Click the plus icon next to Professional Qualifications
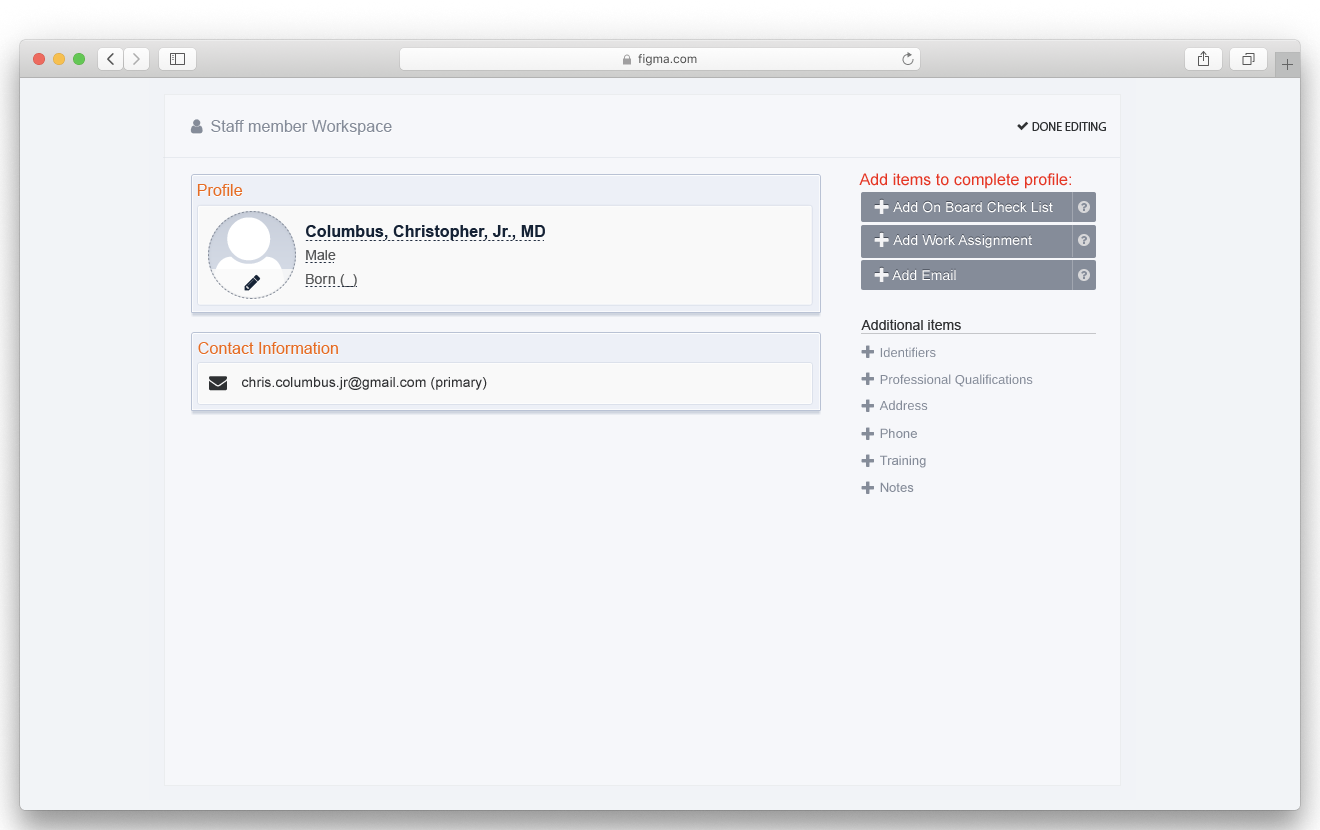This screenshot has width=1320, height=830. [868, 379]
